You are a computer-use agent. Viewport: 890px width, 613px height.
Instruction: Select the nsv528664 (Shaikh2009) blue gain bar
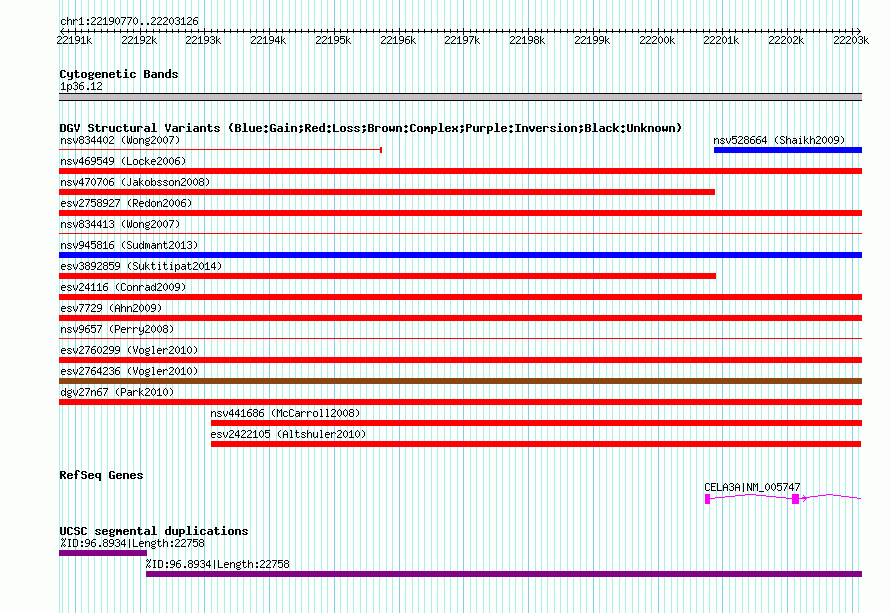788,150
